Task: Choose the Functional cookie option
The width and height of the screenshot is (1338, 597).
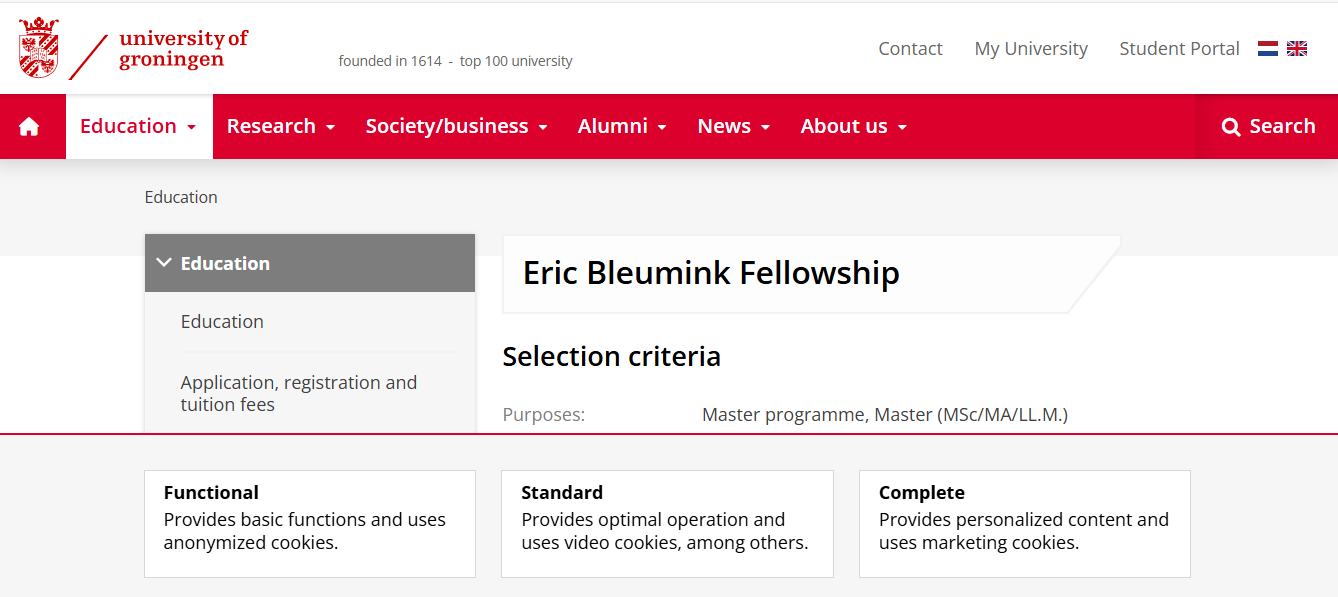Action: (x=310, y=523)
